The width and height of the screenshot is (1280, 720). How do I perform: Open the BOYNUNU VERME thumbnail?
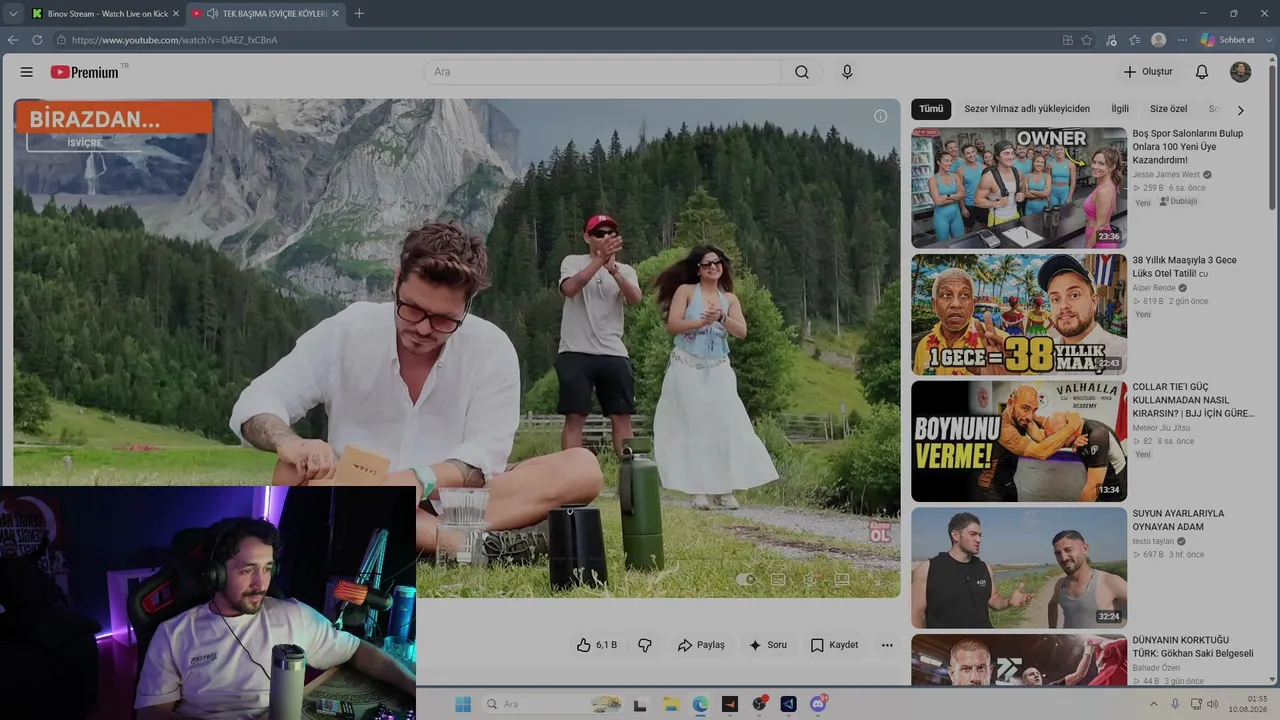click(x=1019, y=441)
